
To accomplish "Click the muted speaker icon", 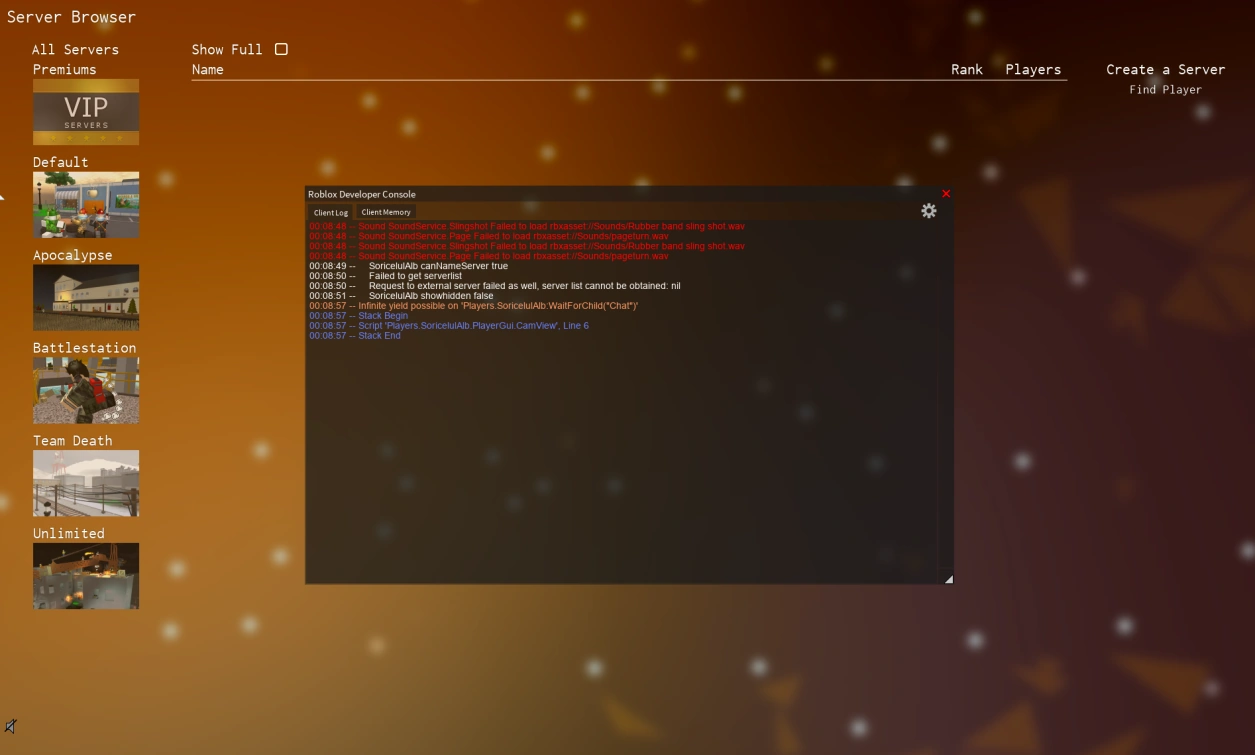I will 11,726.
